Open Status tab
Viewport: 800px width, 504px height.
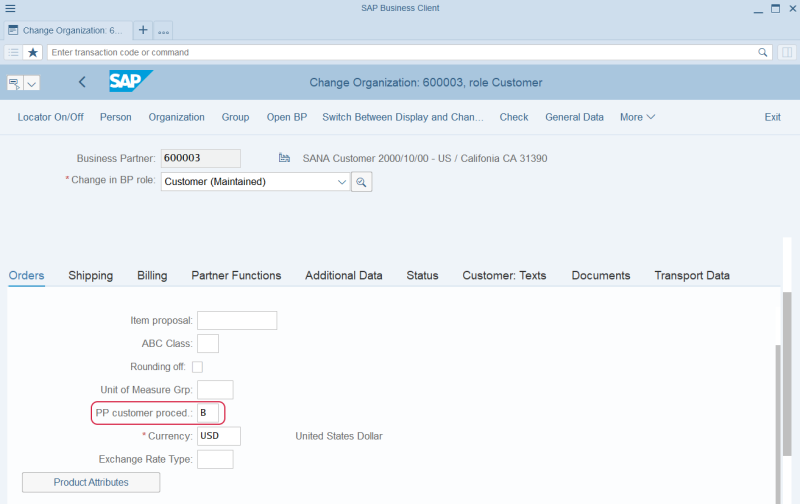click(x=422, y=275)
